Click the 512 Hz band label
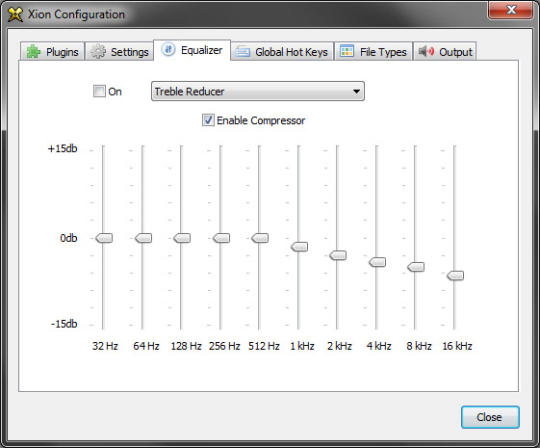This screenshot has width=540, height=448. (264, 346)
